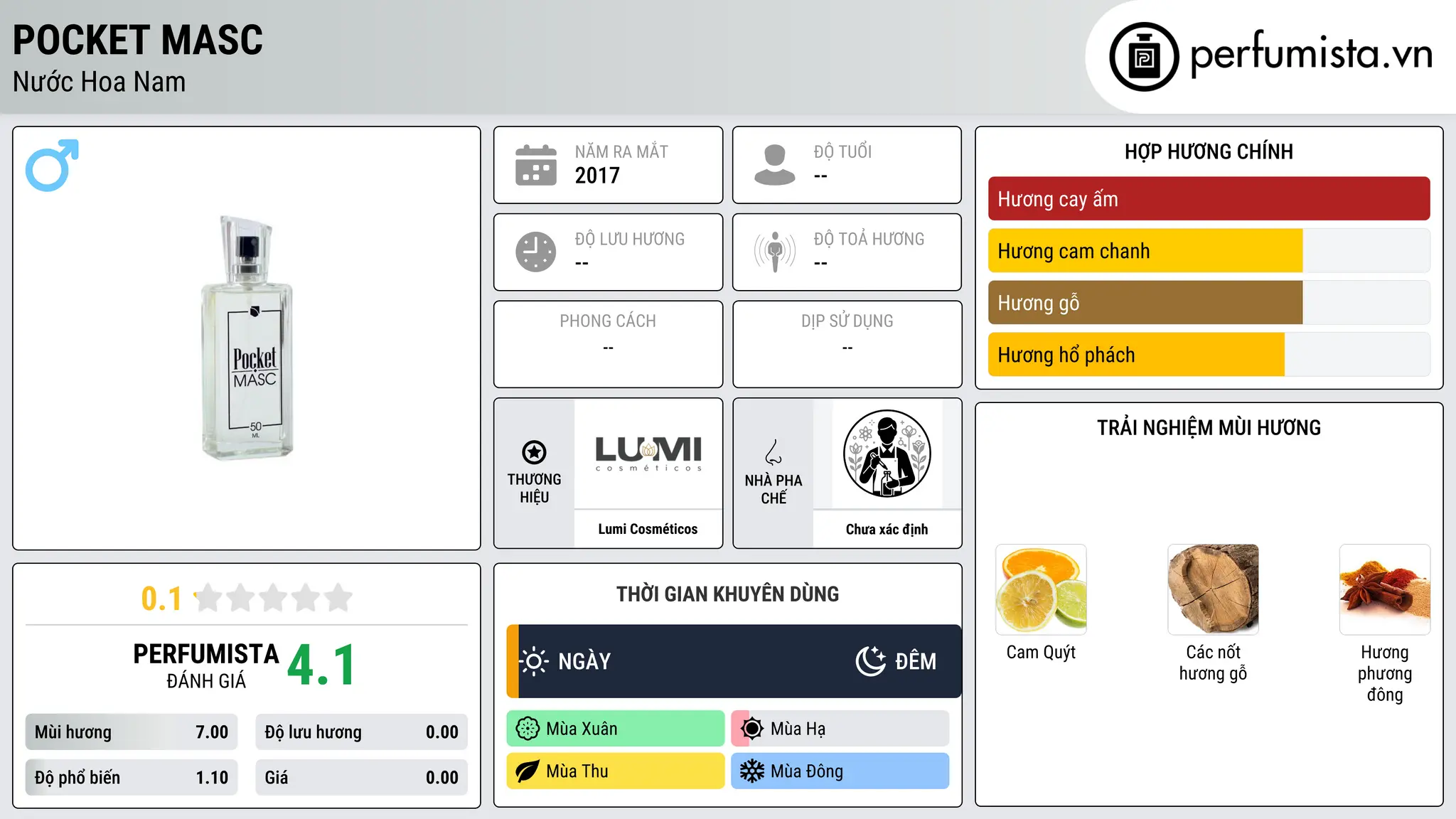Click the perfumista.vn site name
Image resolution: width=1456 pixels, height=819 pixels.
1311,54
